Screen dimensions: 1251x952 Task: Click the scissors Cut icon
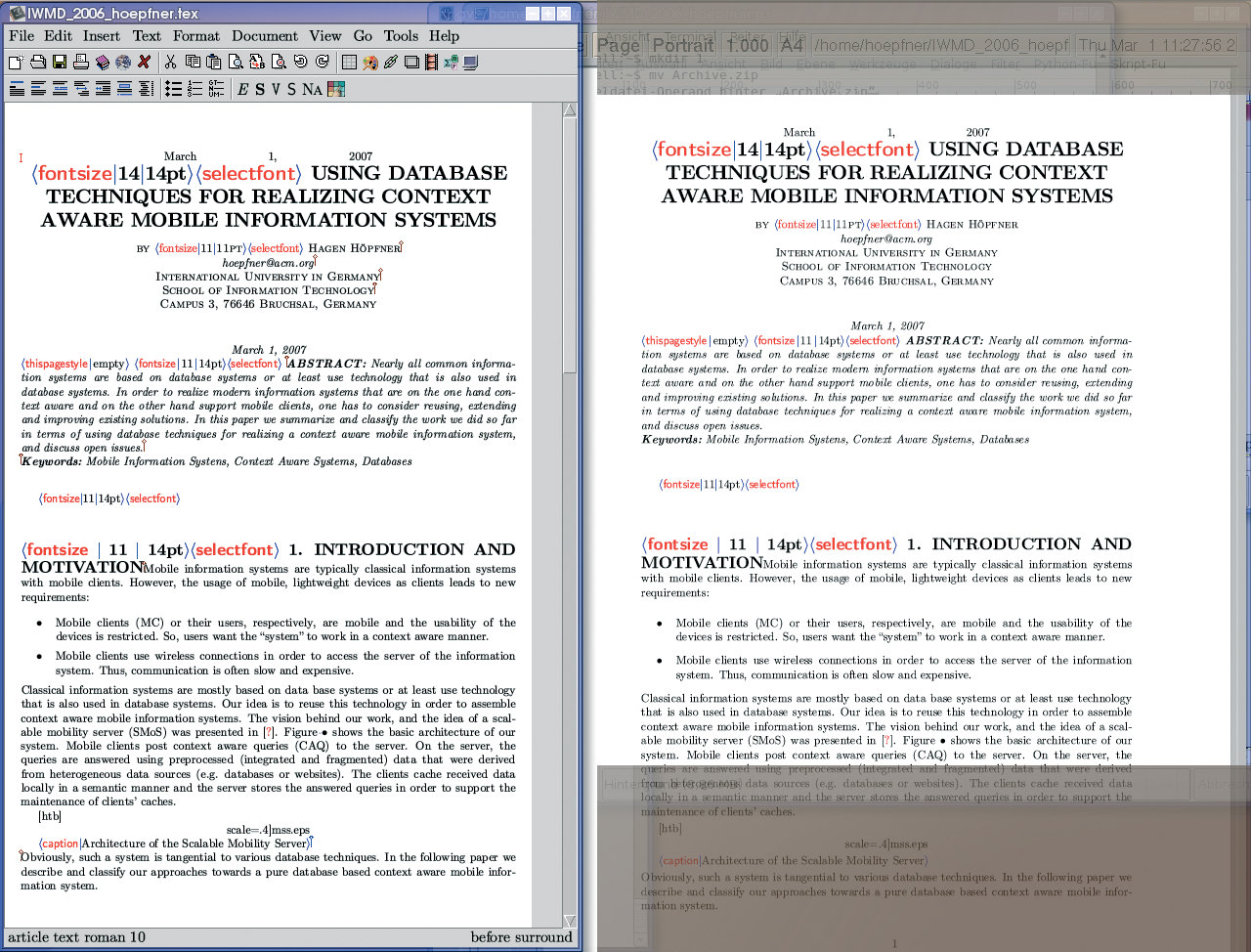(x=170, y=62)
